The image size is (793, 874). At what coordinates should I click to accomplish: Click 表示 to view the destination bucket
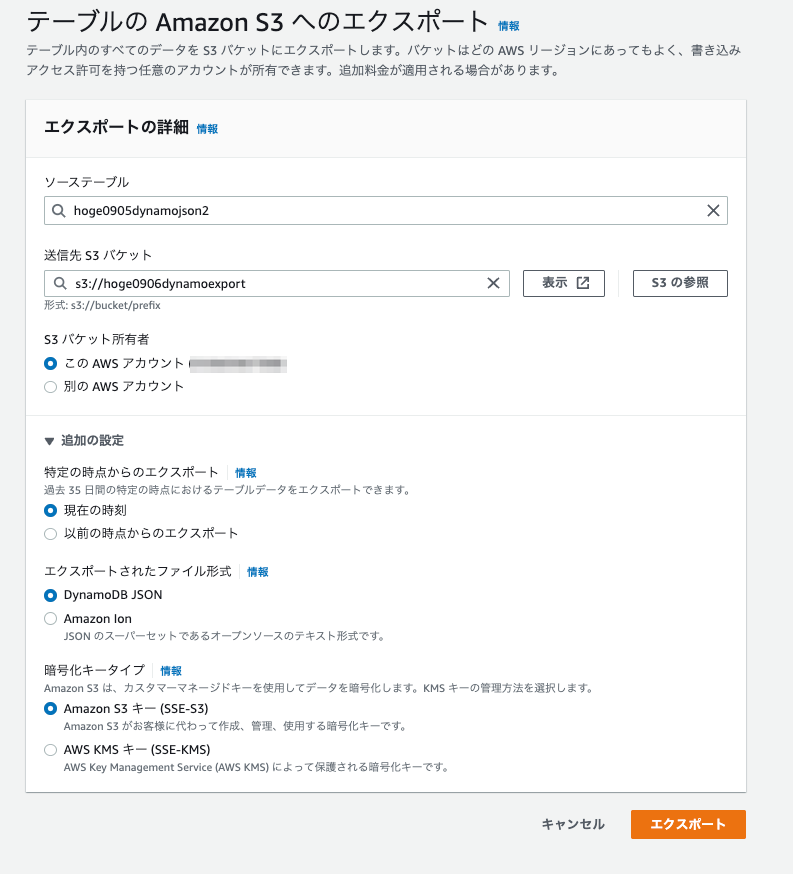pyautogui.click(x=555, y=283)
